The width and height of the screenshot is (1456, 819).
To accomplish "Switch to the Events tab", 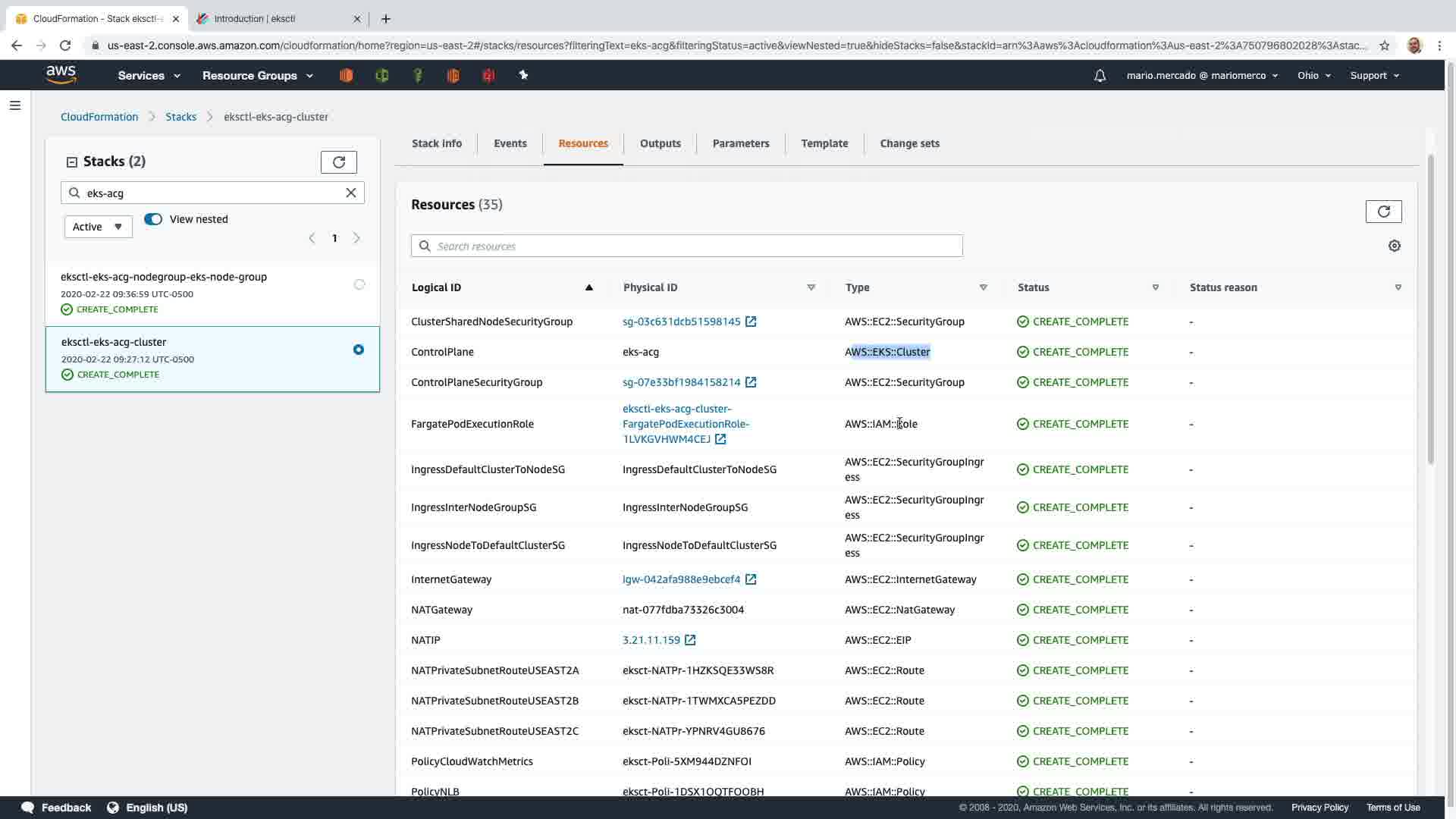I will tap(510, 143).
